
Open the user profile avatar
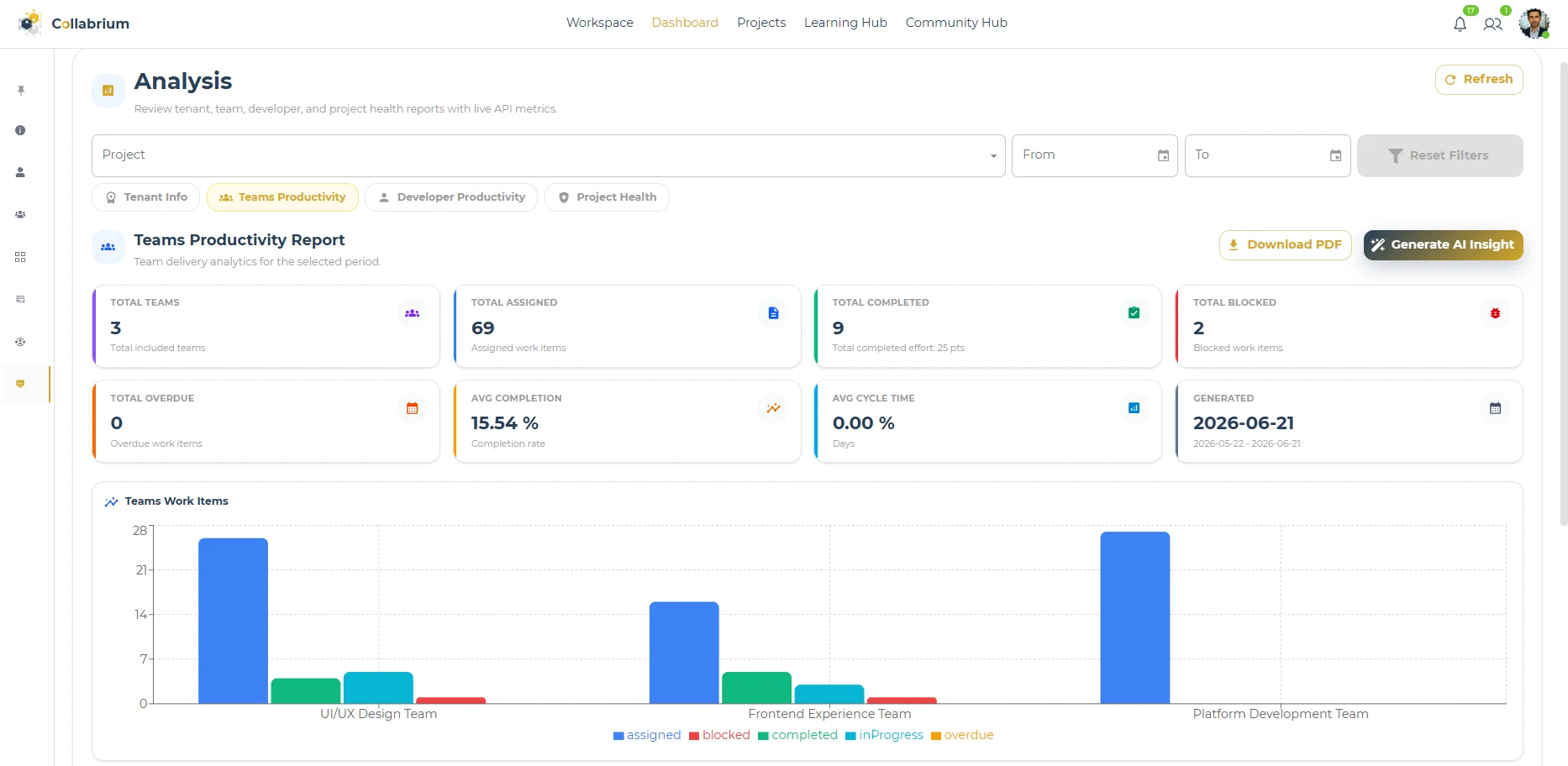point(1534,24)
